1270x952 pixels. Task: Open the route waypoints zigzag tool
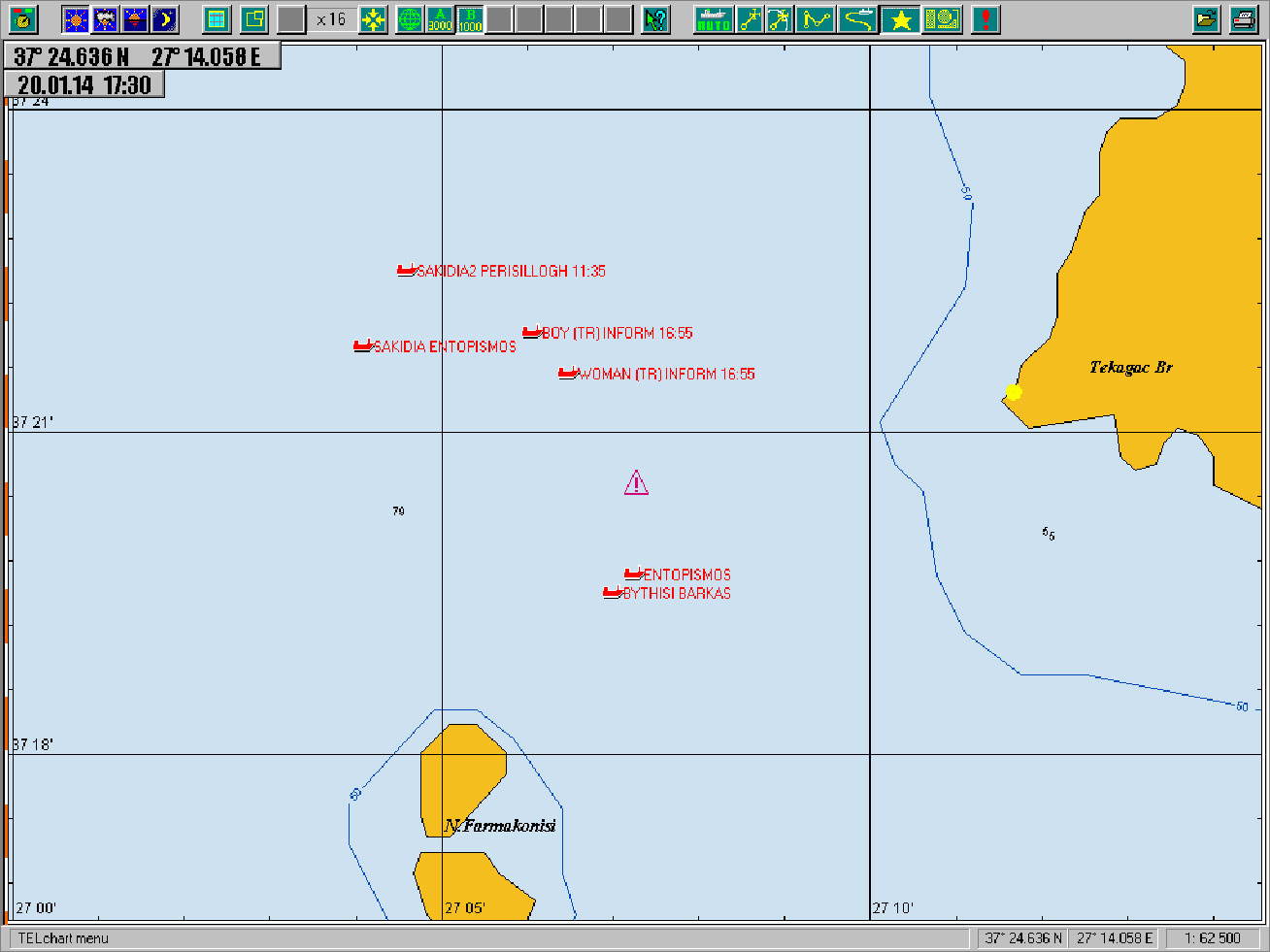coord(817,19)
